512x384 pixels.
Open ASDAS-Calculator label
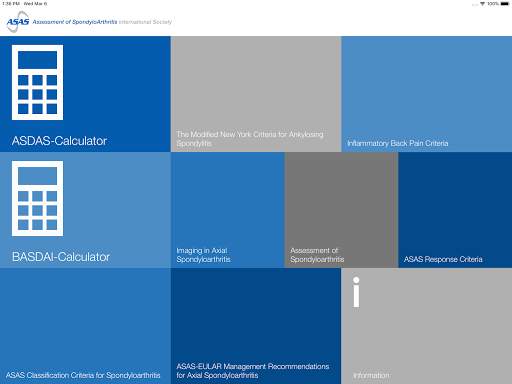pyautogui.click(x=59, y=141)
